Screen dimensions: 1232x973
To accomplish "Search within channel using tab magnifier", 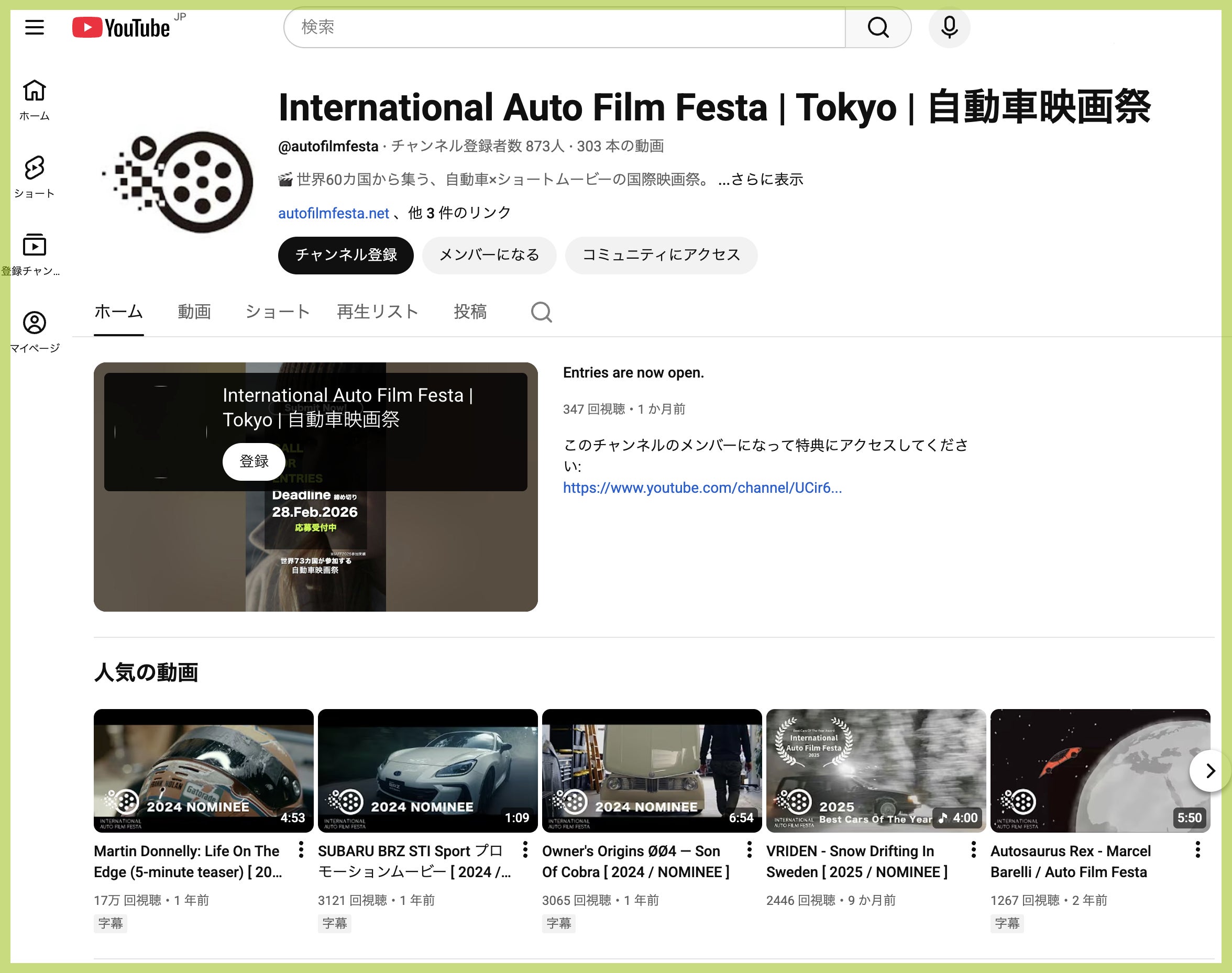I will tap(541, 312).
